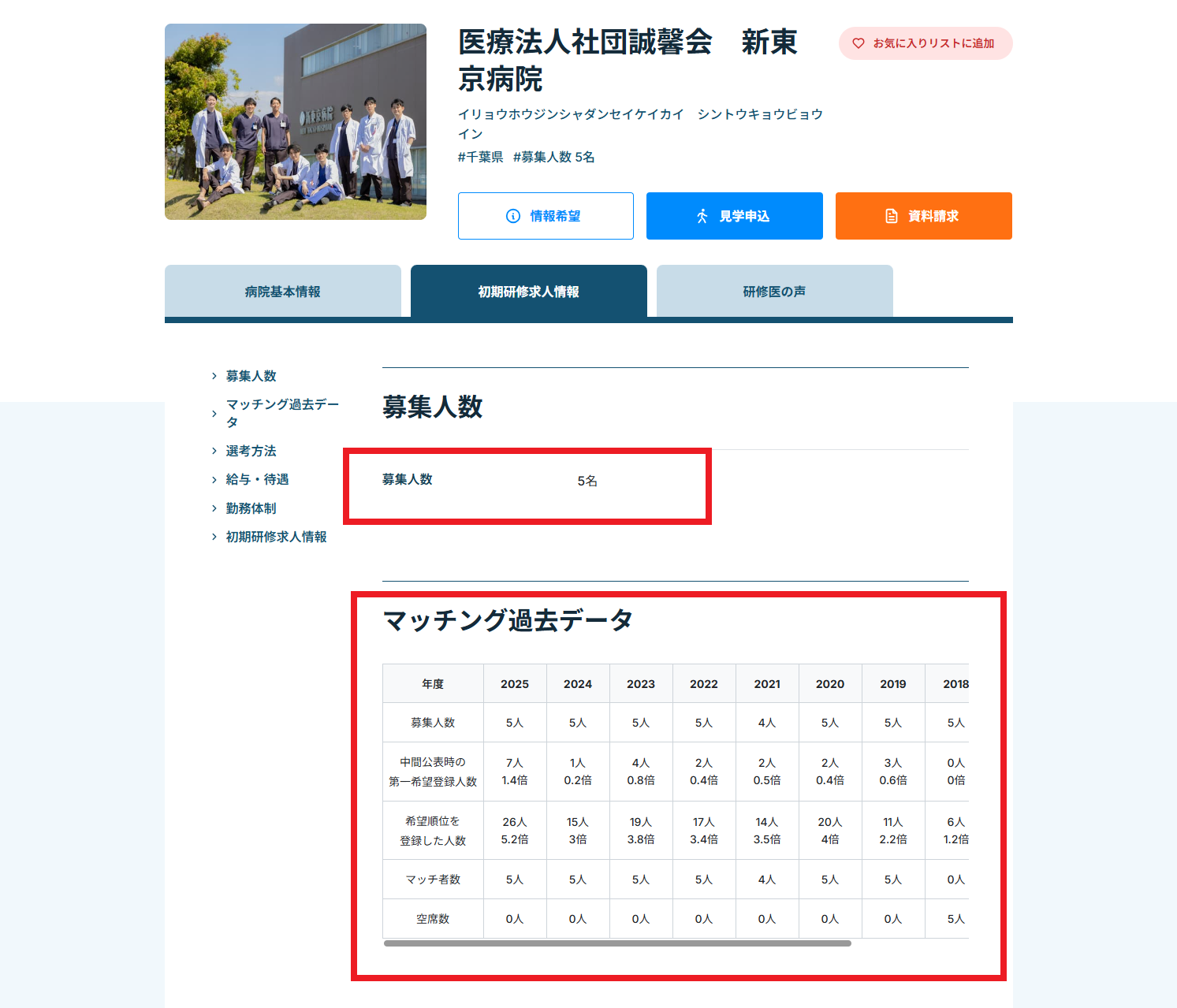Open 選考方法 sidebar link
The image size is (1177, 1008).
[x=251, y=451]
